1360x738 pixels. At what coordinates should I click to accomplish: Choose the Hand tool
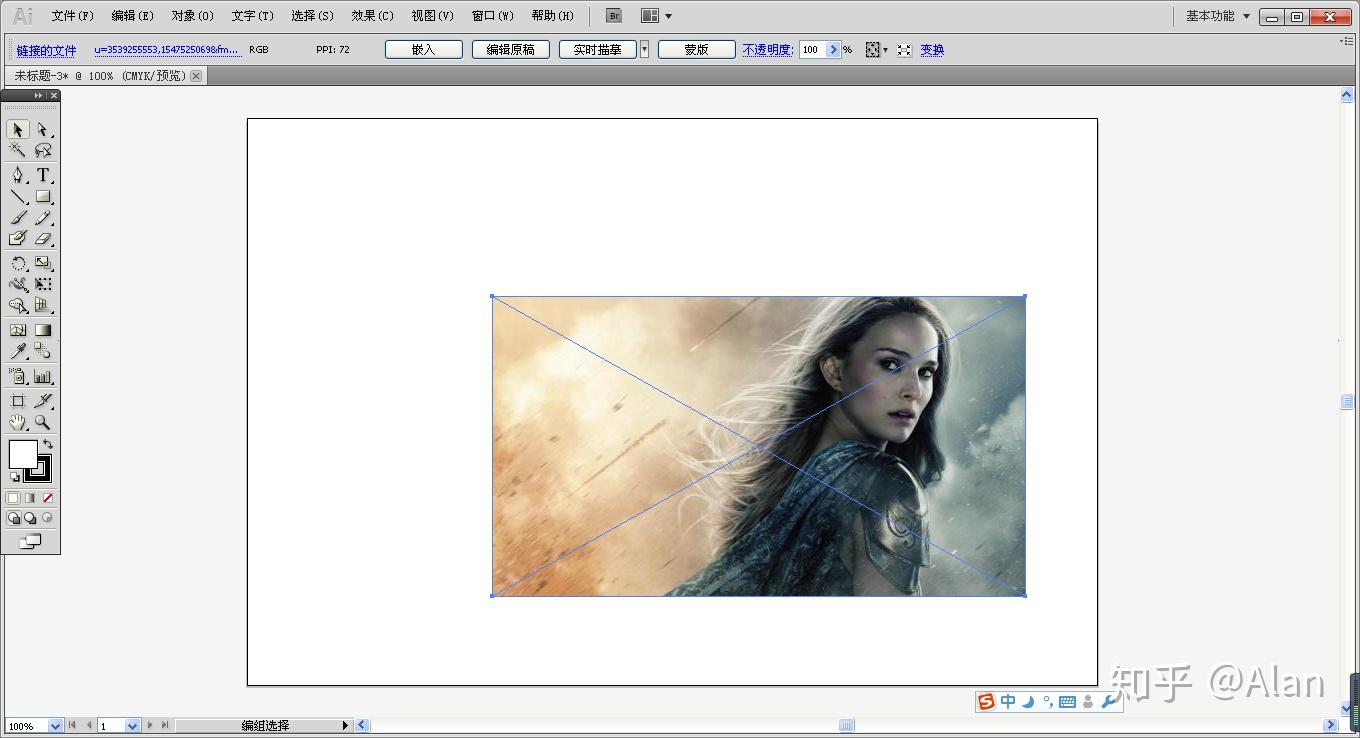click(x=17, y=423)
